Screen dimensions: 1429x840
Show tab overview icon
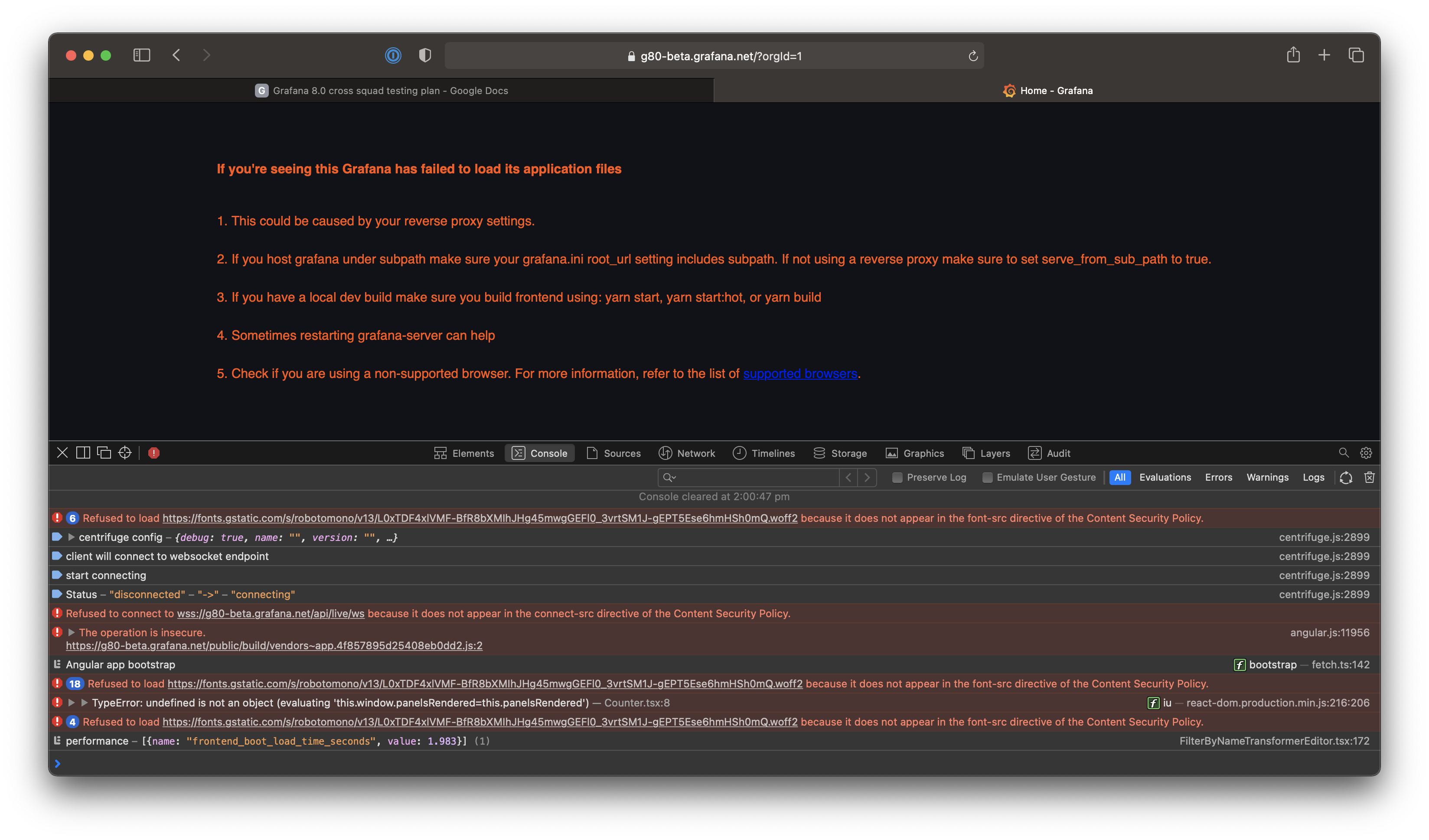[x=1356, y=55]
